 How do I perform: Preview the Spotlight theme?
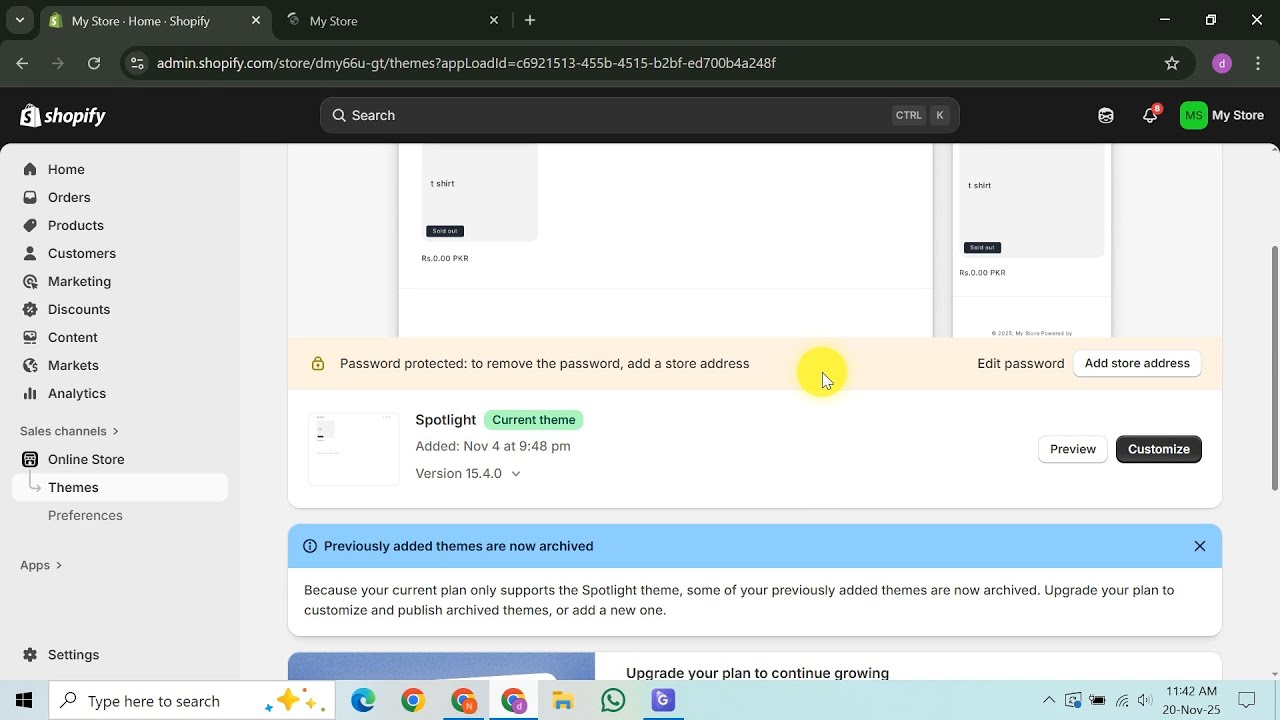[1073, 449]
